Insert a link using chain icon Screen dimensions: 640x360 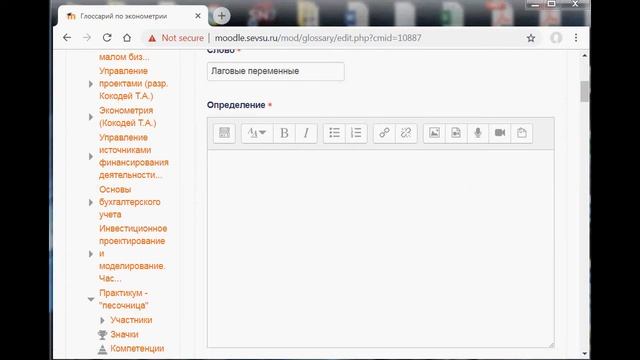(x=384, y=133)
